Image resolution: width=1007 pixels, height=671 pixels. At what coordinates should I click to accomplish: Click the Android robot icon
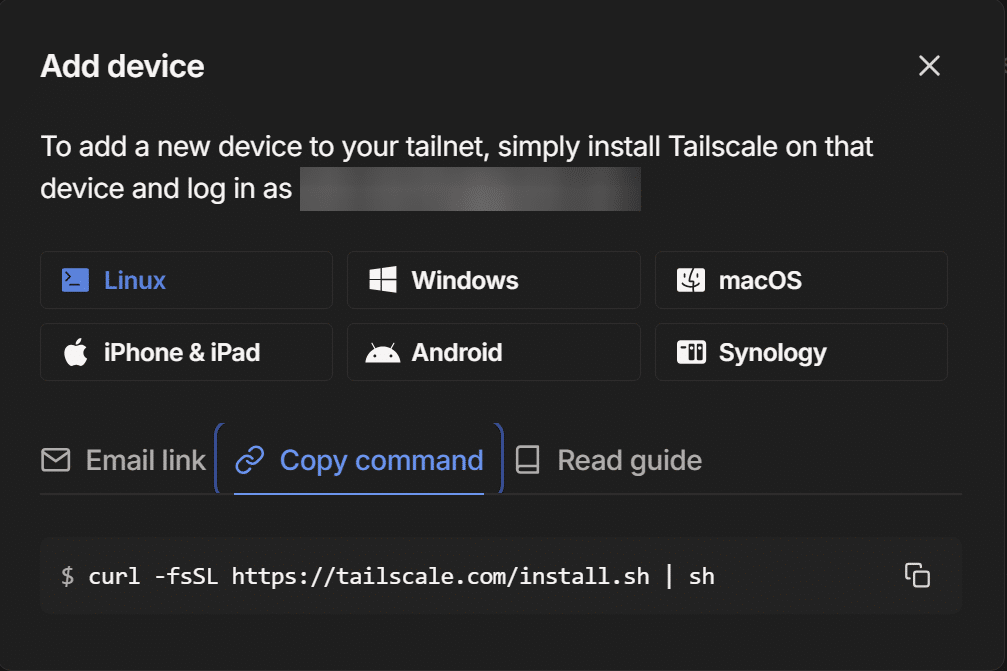coord(382,352)
